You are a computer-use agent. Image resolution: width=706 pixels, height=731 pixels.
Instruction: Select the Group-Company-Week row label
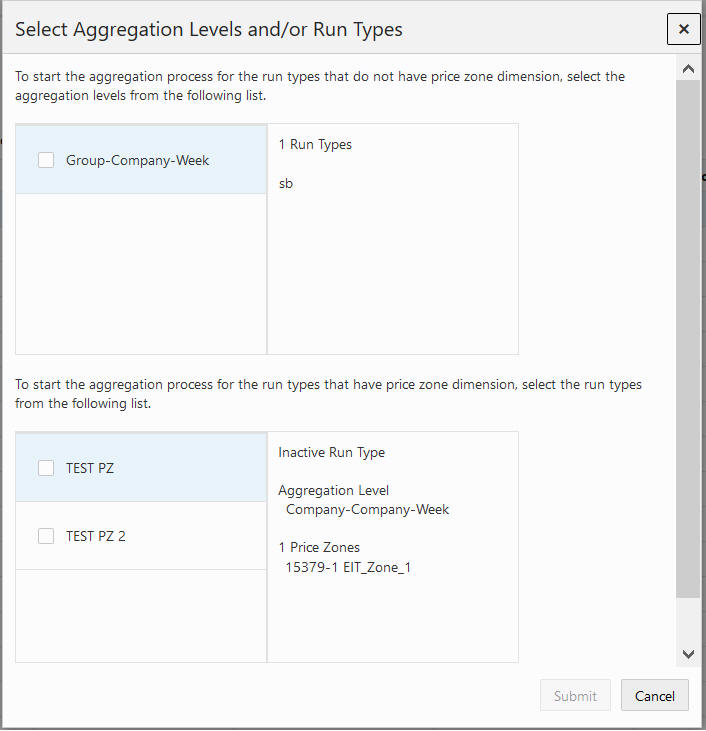137,160
